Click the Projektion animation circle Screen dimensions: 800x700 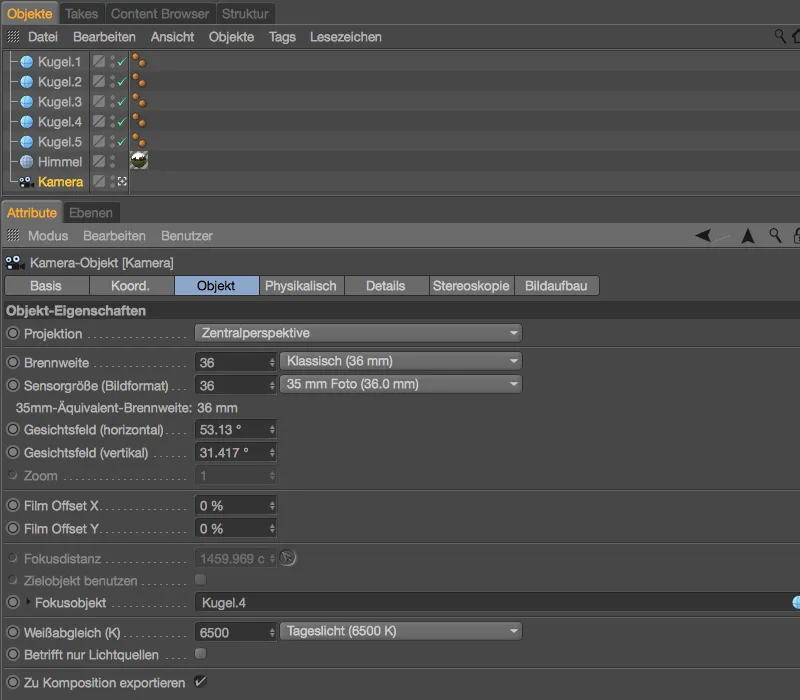pos(13,333)
